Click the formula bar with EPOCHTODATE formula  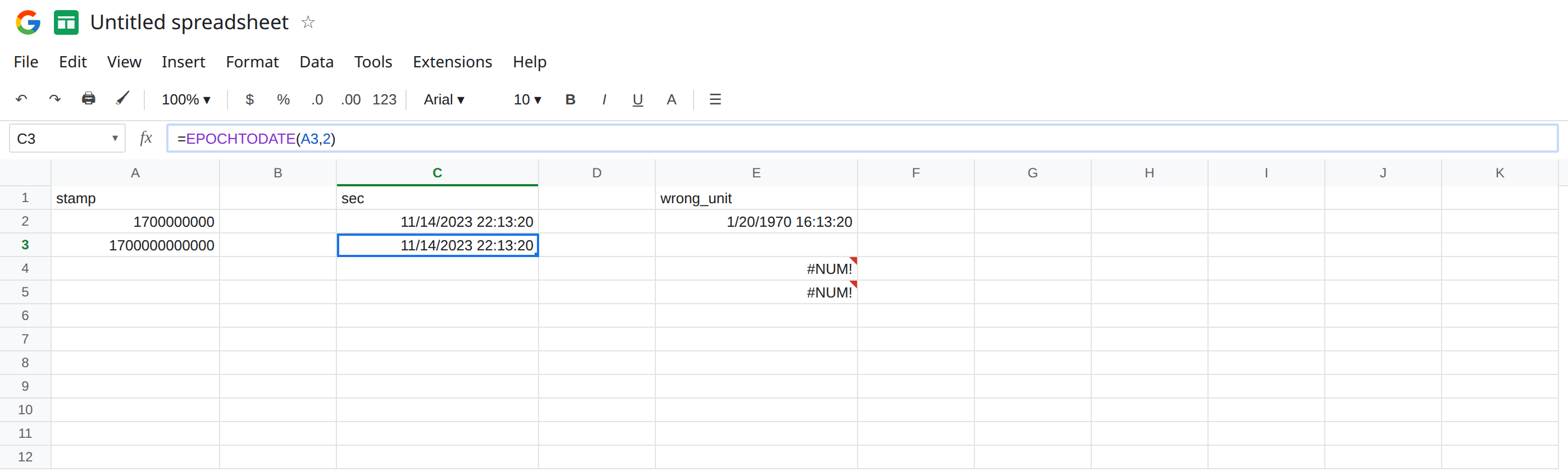pyautogui.click(x=863, y=138)
